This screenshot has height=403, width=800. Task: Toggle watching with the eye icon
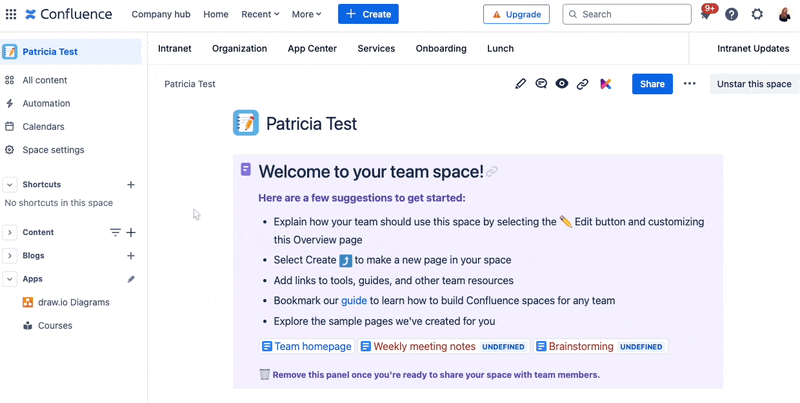pos(562,84)
